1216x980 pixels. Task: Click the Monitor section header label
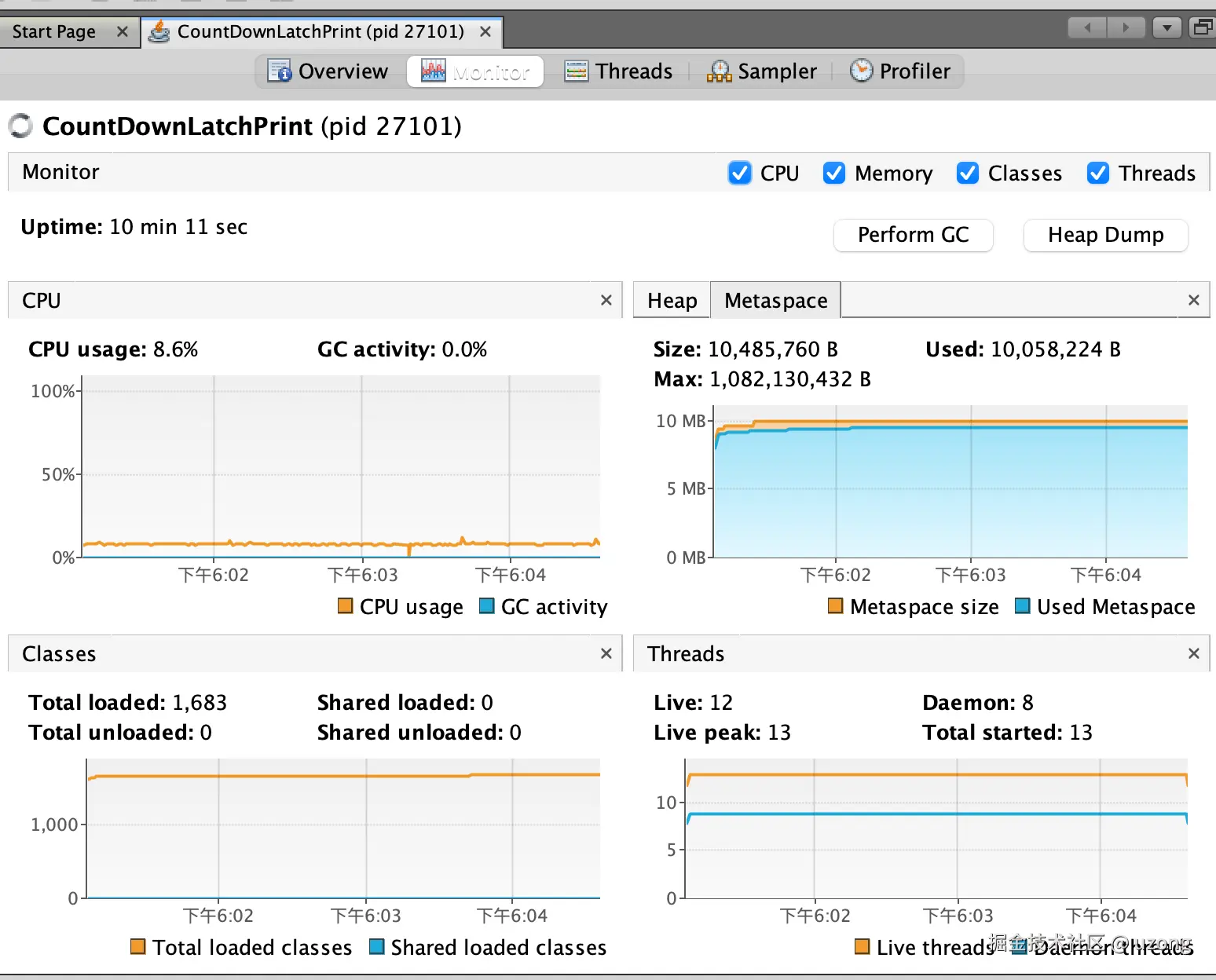[x=60, y=172]
